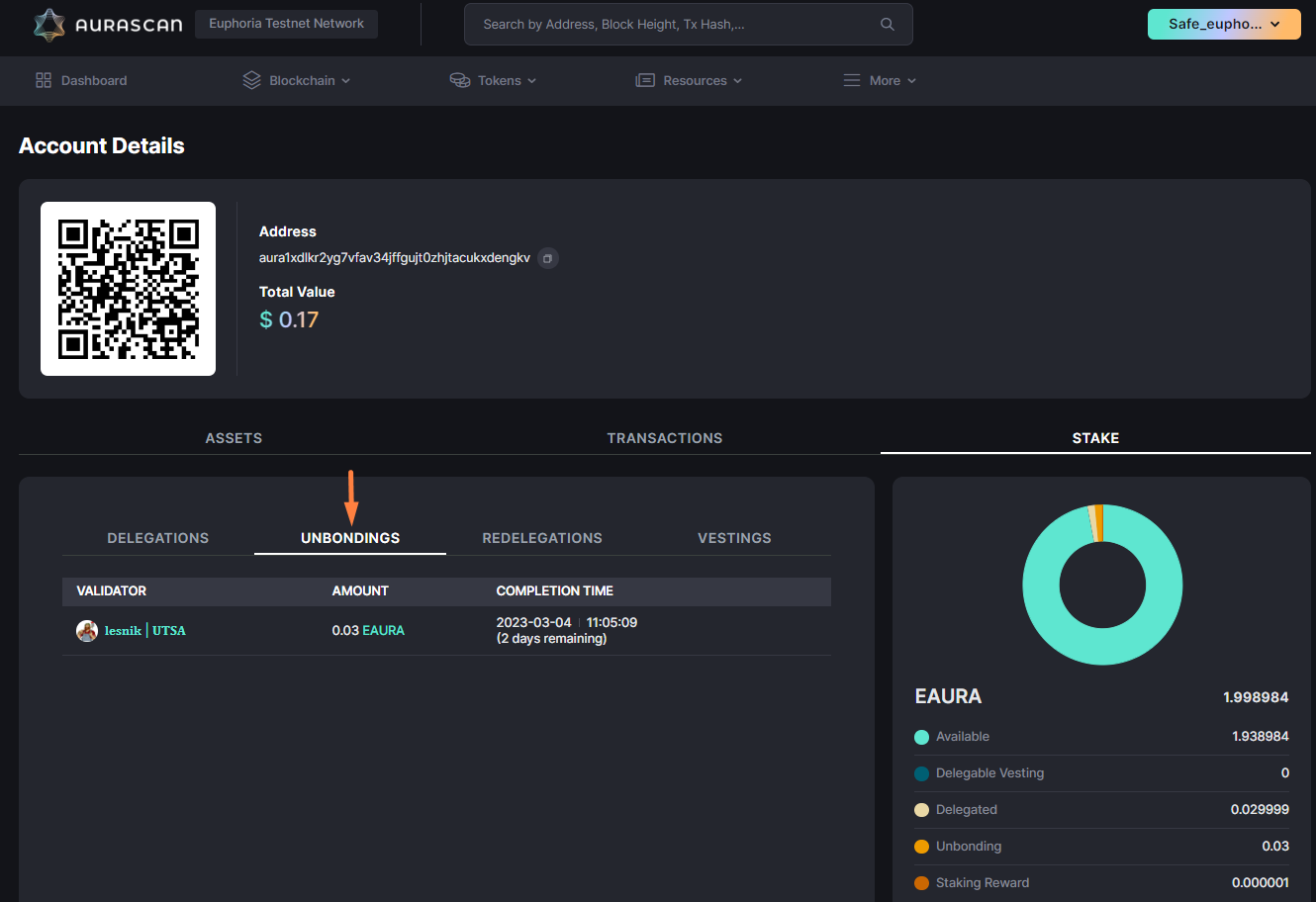The image size is (1316, 902).
Task: Click the 1.998984 EAURA total value
Action: (x=1256, y=697)
